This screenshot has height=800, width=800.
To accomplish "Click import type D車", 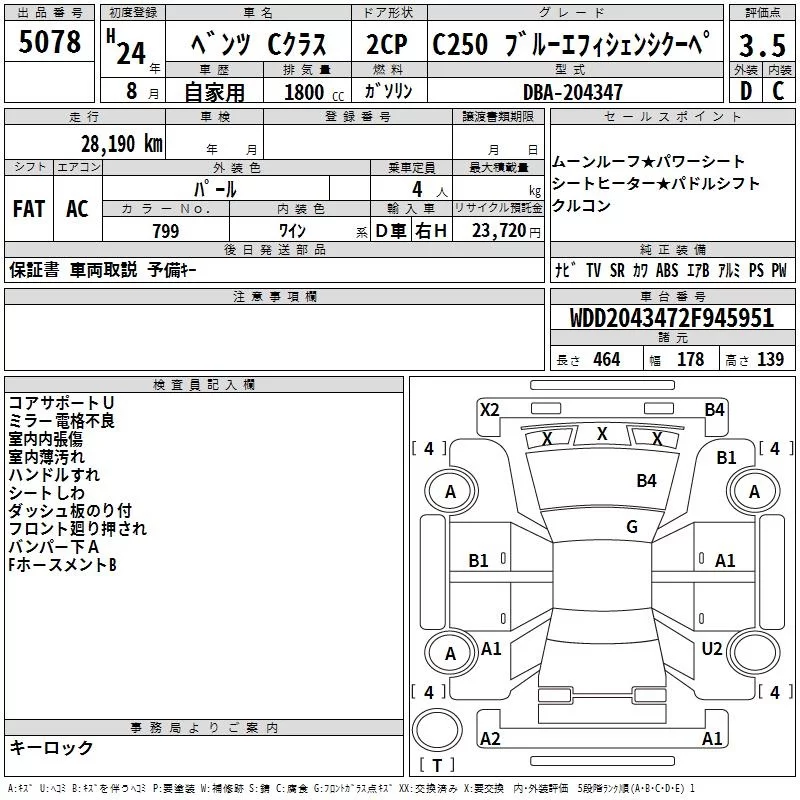I will (x=390, y=231).
